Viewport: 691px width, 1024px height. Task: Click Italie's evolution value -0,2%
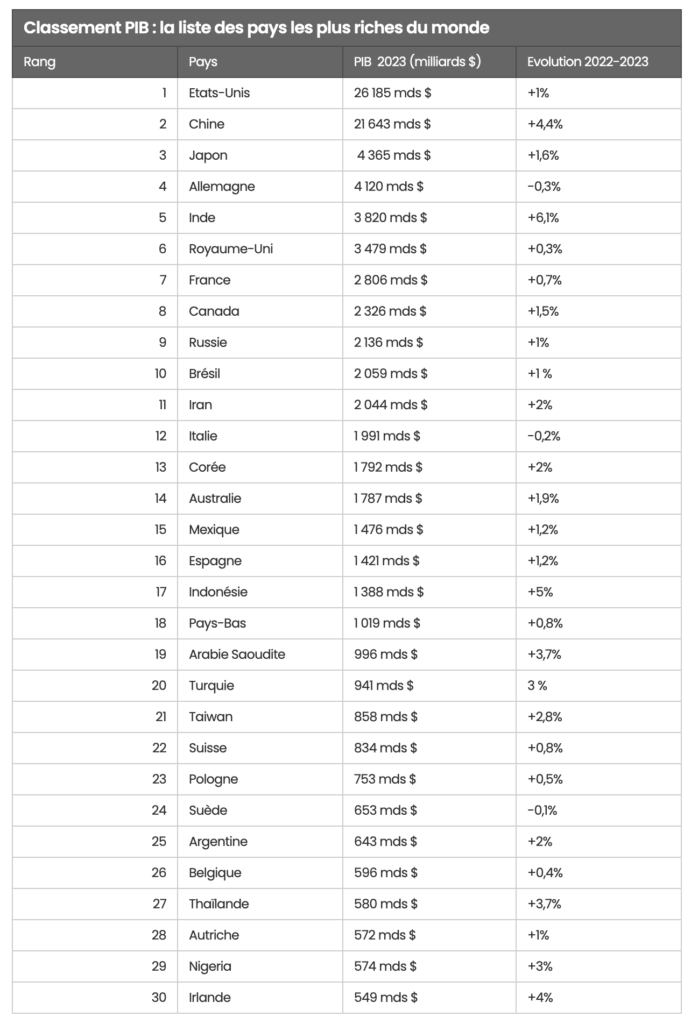pyautogui.click(x=545, y=436)
